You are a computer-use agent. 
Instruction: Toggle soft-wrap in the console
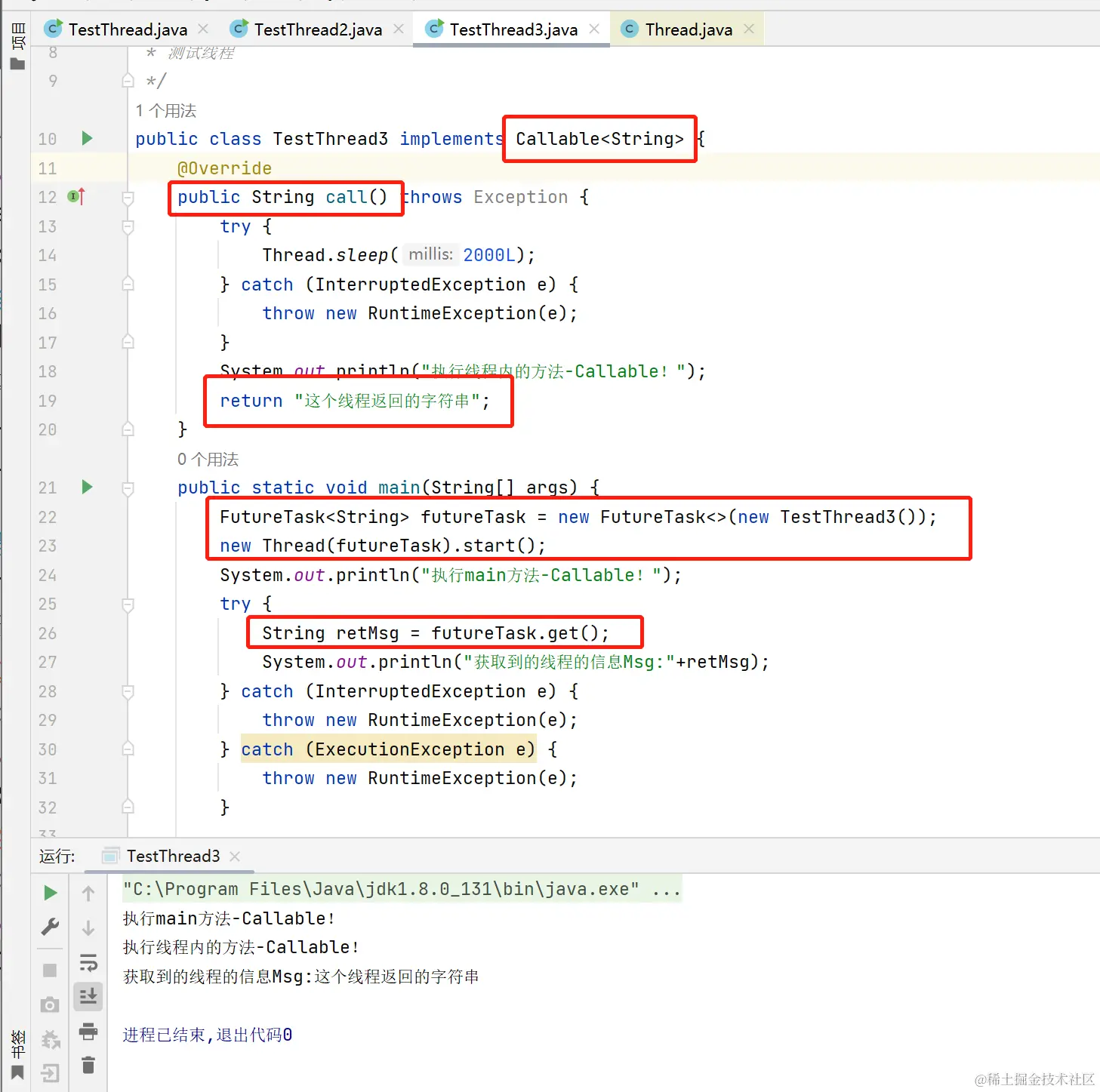coord(88,962)
